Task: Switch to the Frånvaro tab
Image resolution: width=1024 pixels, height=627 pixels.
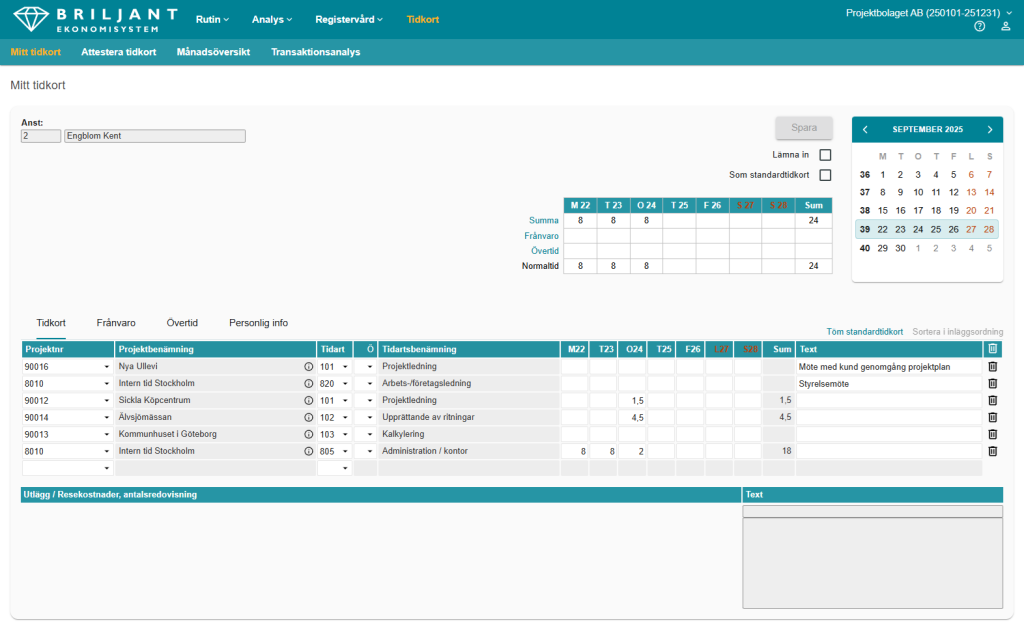Action: click(x=116, y=323)
